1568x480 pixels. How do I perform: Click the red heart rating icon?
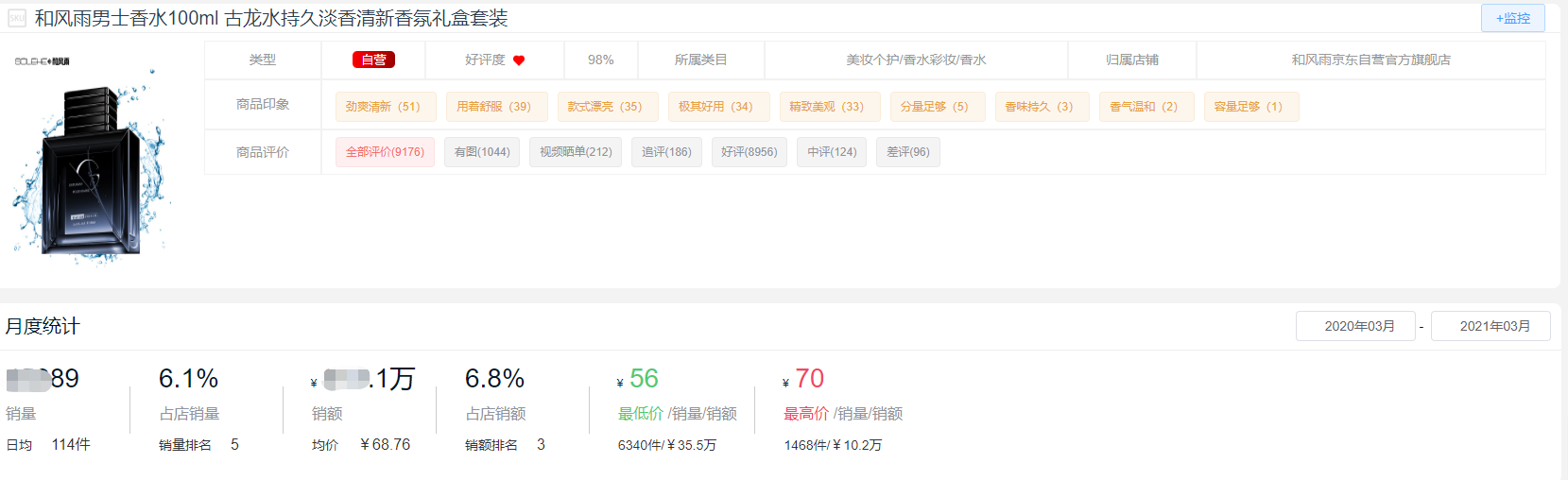pos(519,60)
